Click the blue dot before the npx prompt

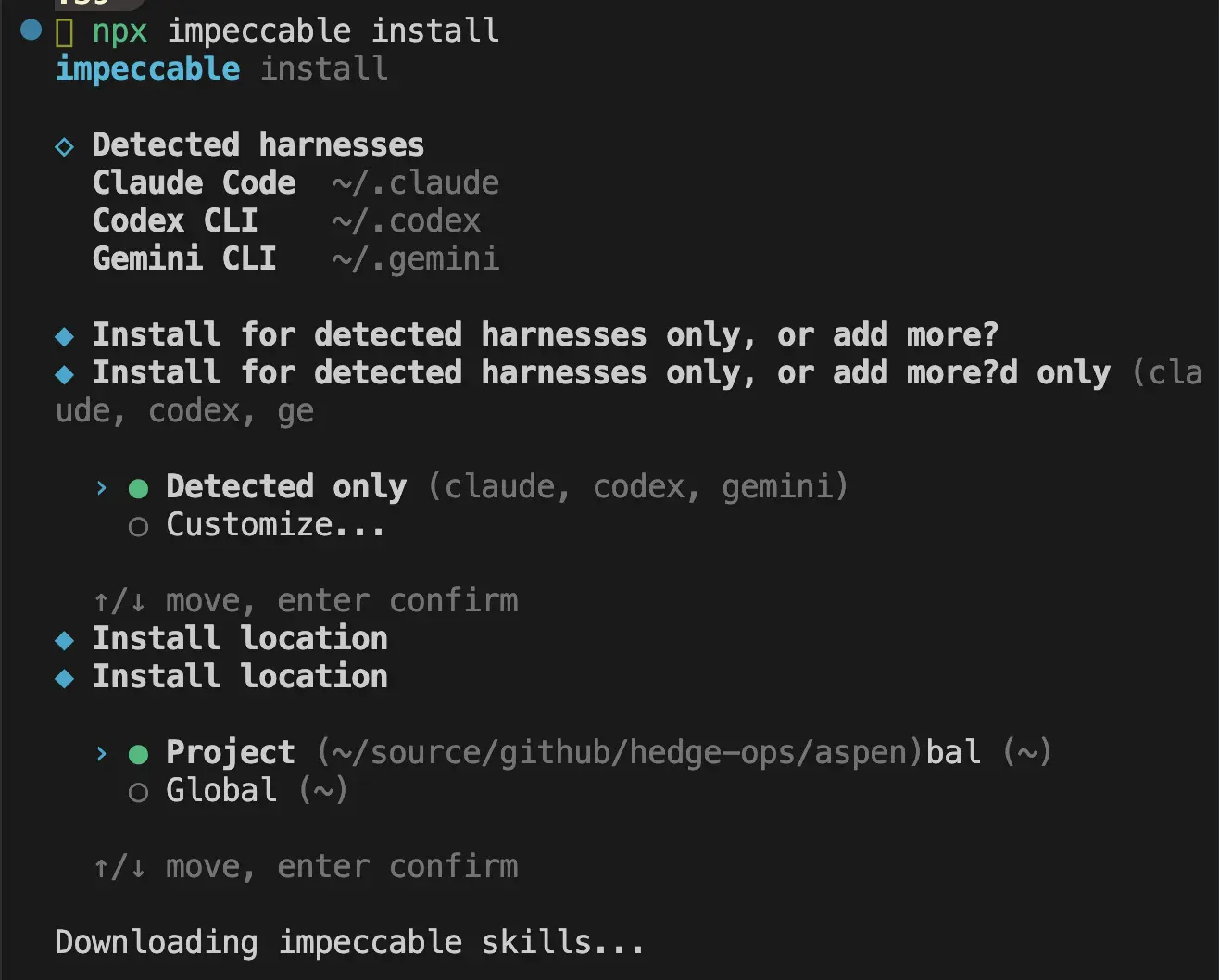pyautogui.click(x=31, y=31)
